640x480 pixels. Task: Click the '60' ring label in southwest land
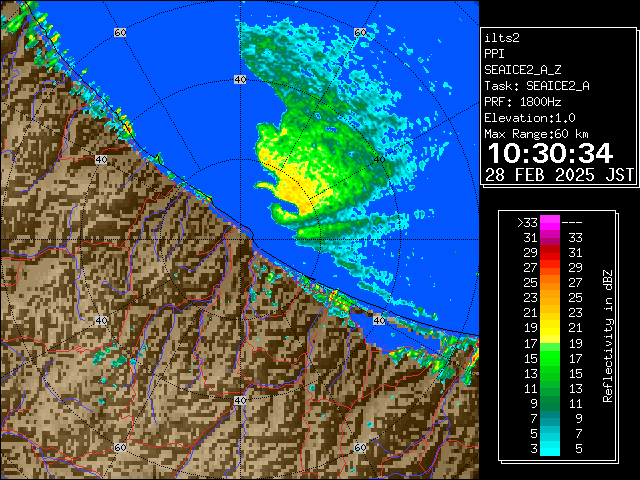point(120,447)
